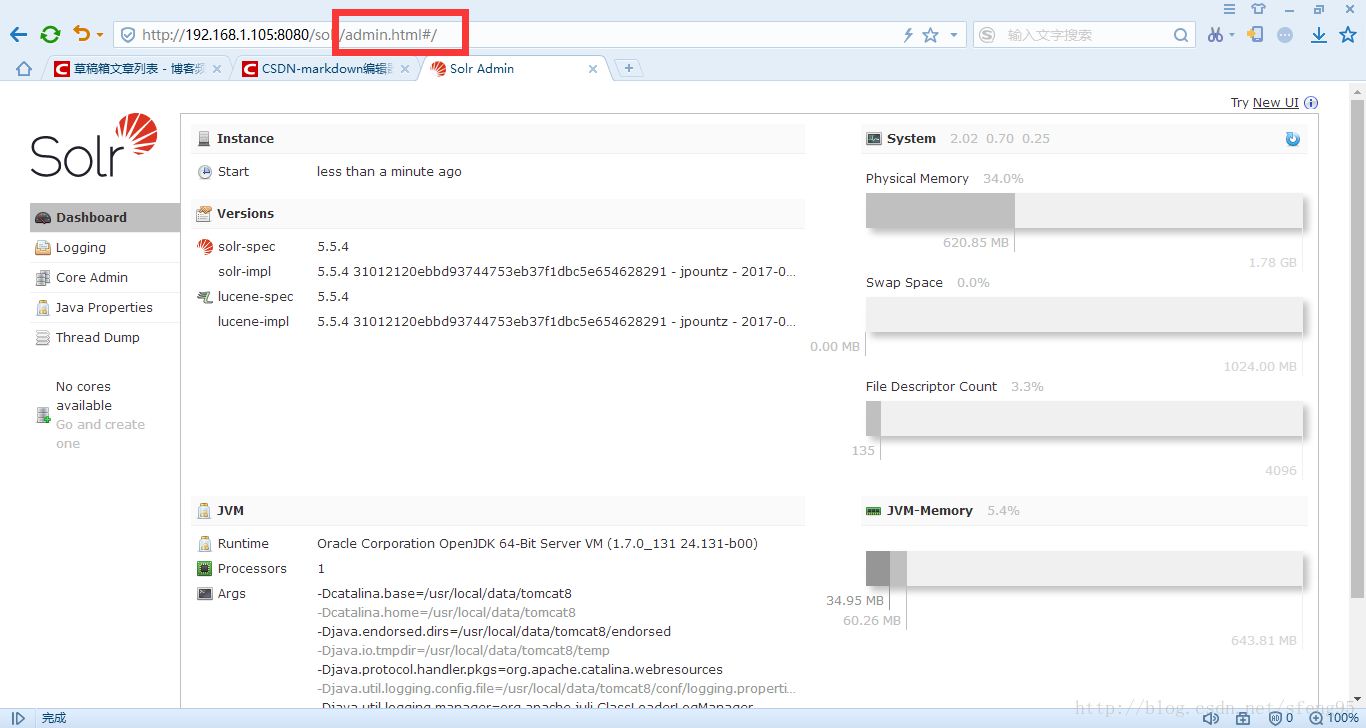1366x728 pixels.
Task: Open the downloads arrow icon in toolbar
Action: coord(1318,35)
